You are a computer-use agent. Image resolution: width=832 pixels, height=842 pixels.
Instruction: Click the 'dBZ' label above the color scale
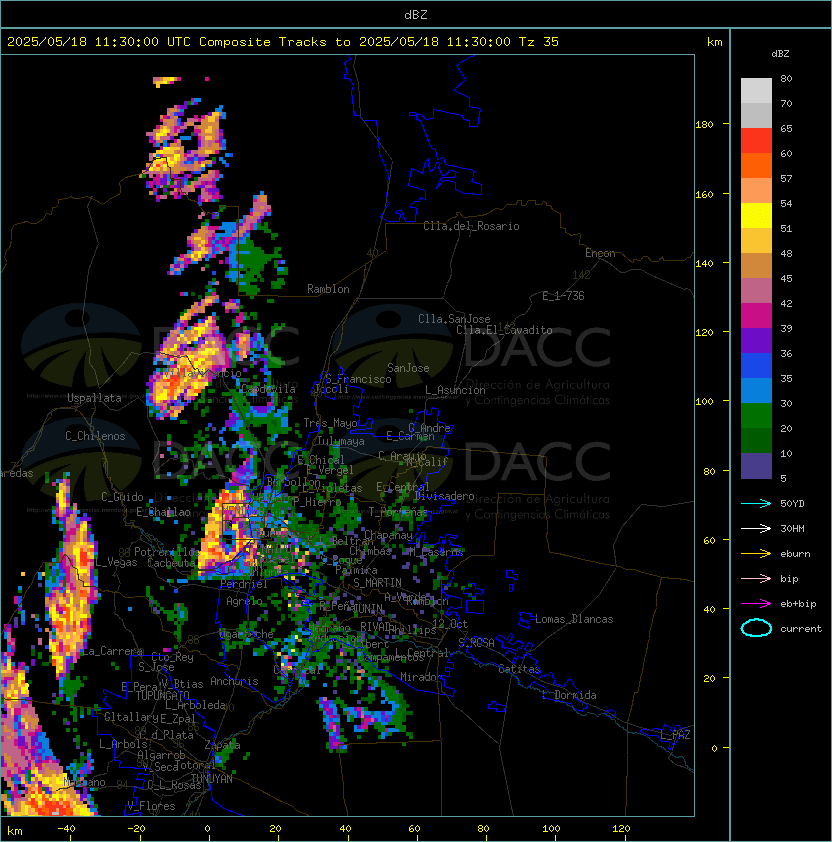click(780, 54)
